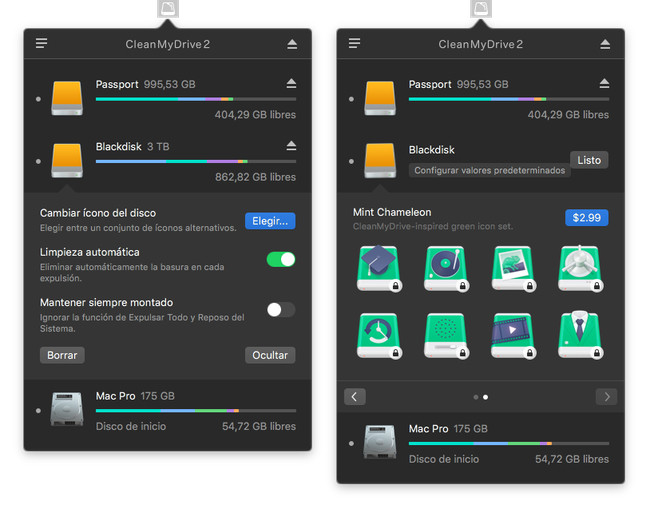Viewport: 650px width, 525px height.
Task: Select movie film strip drive icon
Action: 513,335
